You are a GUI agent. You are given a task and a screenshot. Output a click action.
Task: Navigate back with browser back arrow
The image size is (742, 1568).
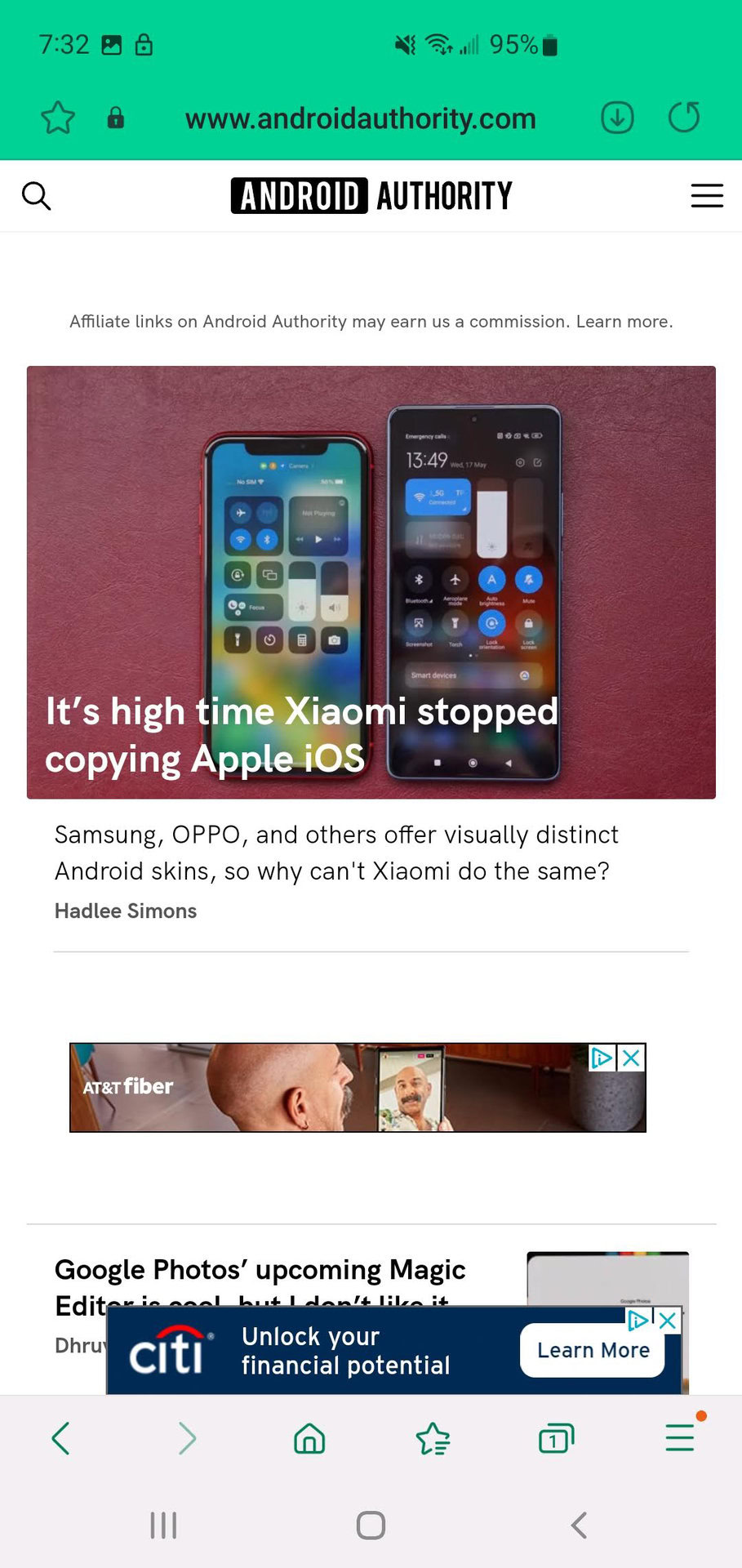click(x=61, y=1438)
